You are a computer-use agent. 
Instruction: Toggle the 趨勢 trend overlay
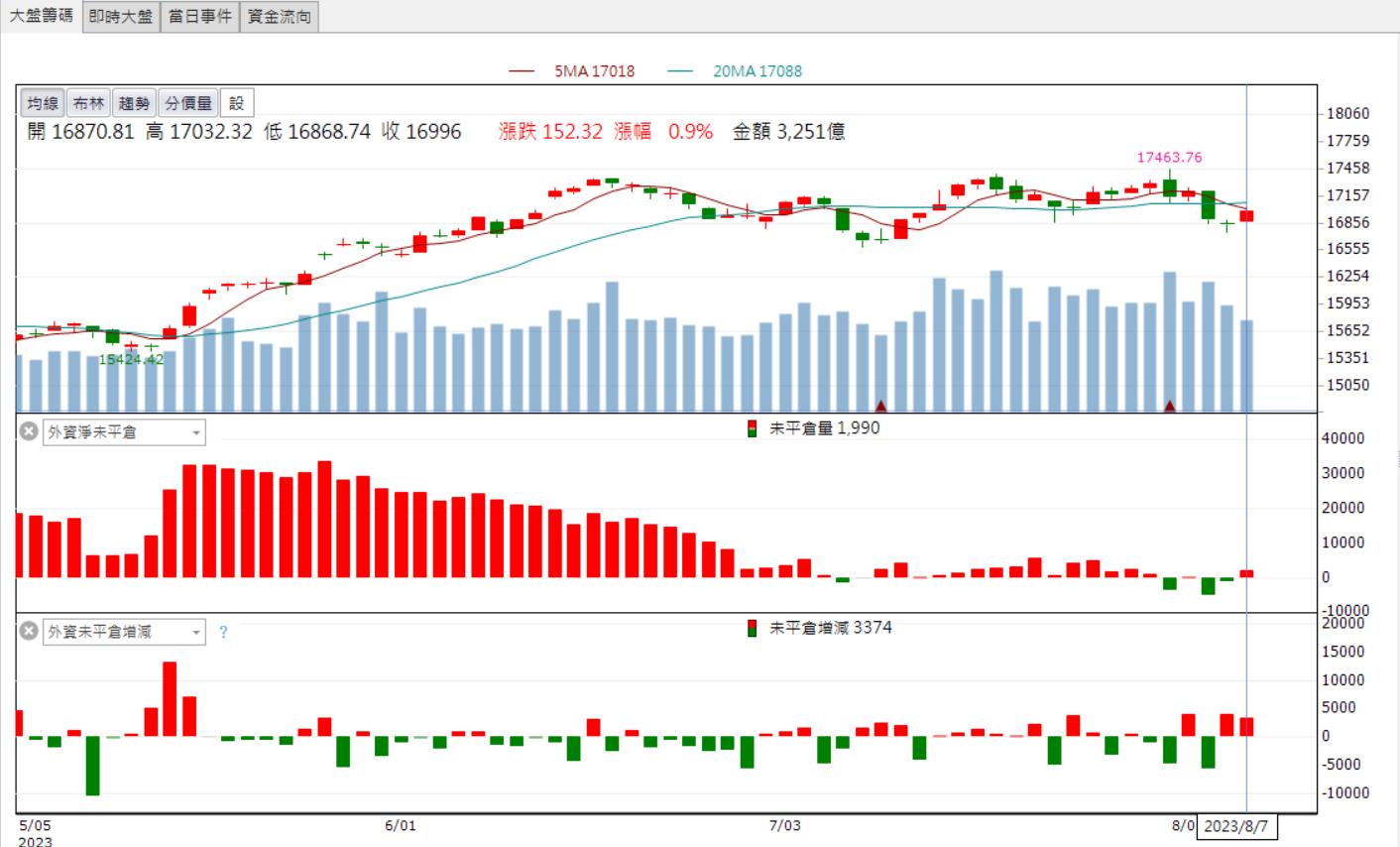click(134, 103)
